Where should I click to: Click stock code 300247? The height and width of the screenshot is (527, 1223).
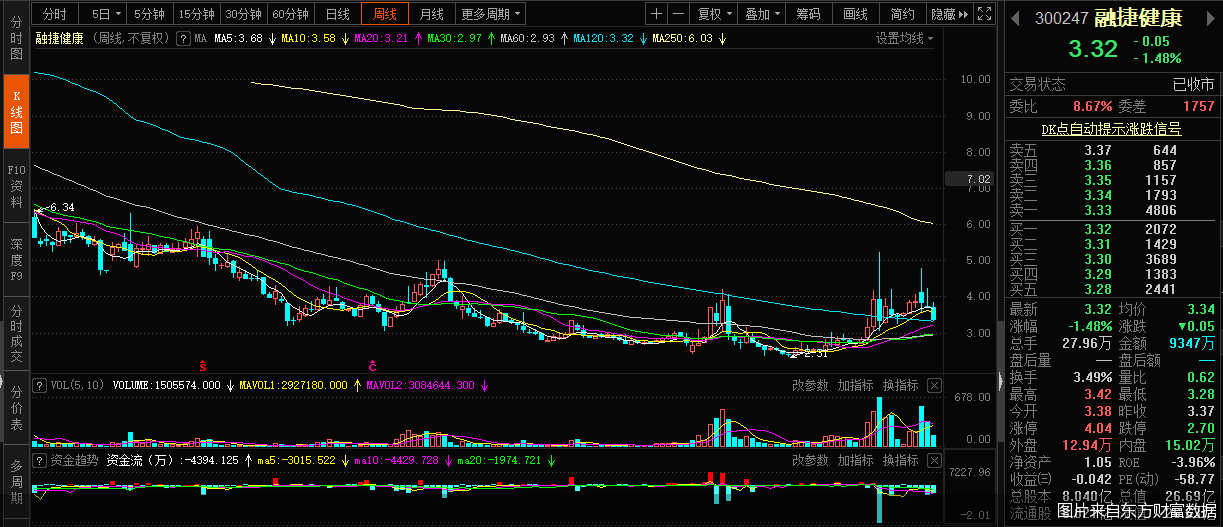click(1062, 18)
